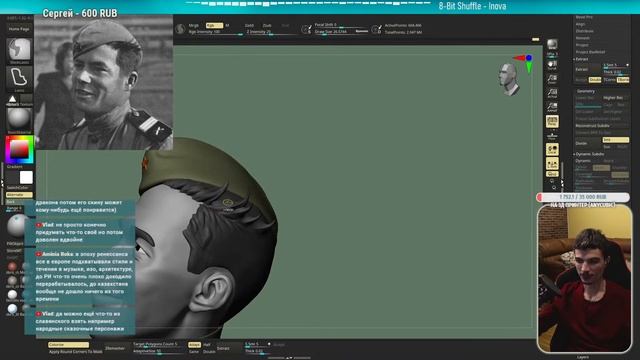Click the symmetry icon in top shelf
Image resolution: width=640 pixels, height=360 pixels.
180,29
